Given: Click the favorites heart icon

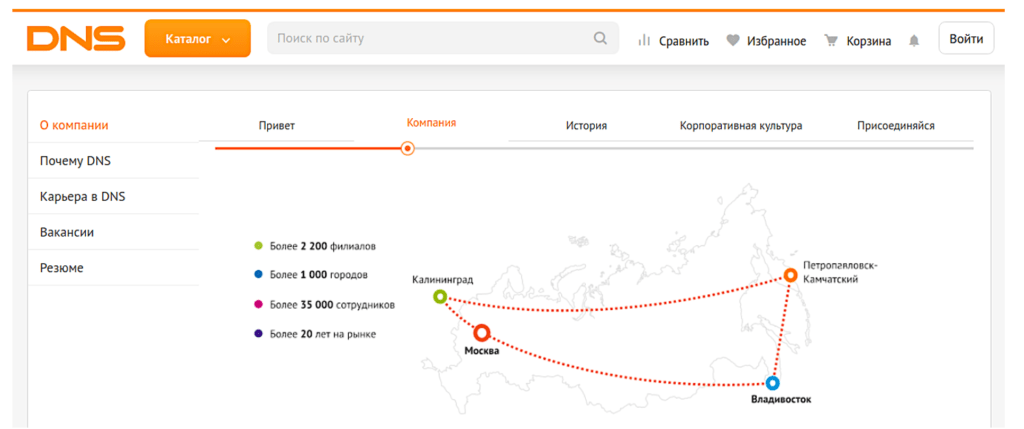Looking at the screenshot, I should 733,41.
